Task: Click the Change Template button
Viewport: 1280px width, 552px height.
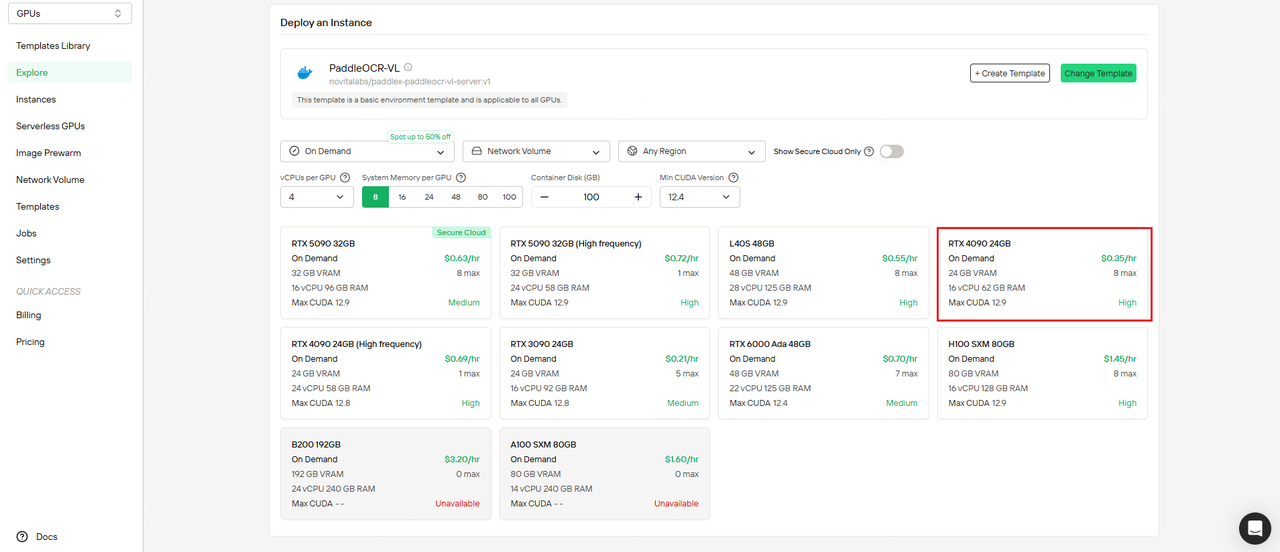Action: (1098, 73)
